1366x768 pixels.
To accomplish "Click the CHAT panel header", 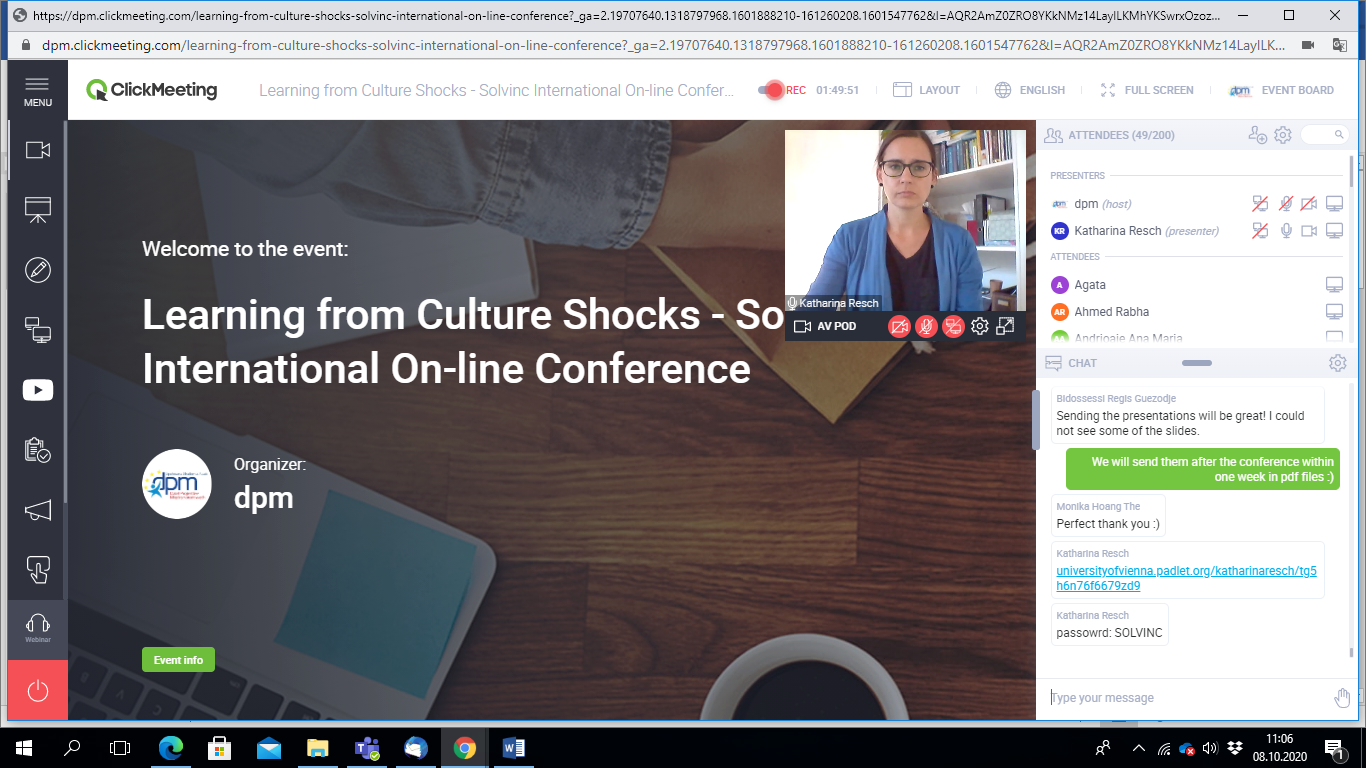I will (1082, 363).
